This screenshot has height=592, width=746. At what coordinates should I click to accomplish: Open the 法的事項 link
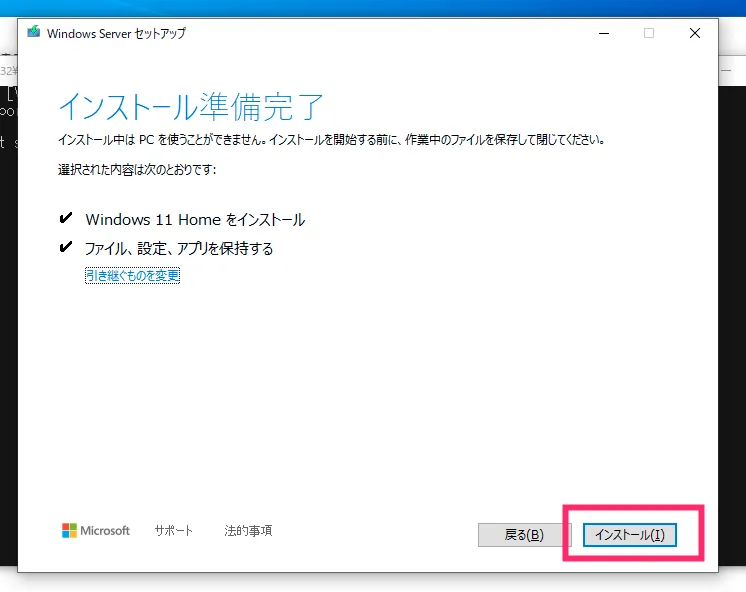(x=248, y=531)
